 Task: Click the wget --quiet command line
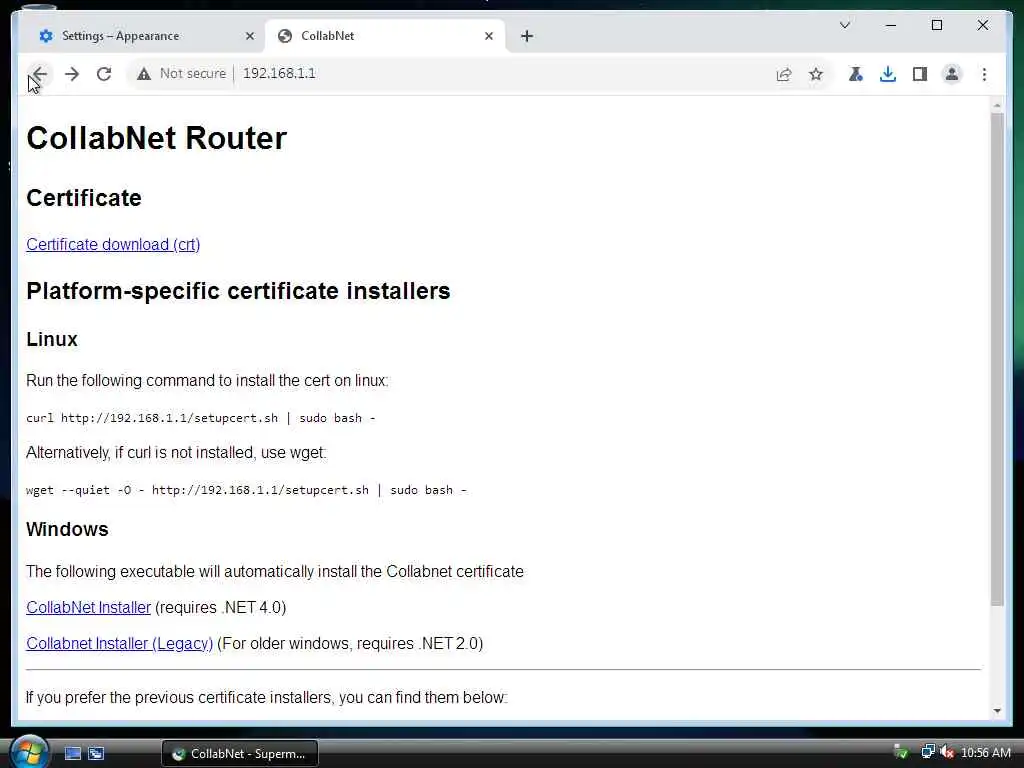coord(246,490)
